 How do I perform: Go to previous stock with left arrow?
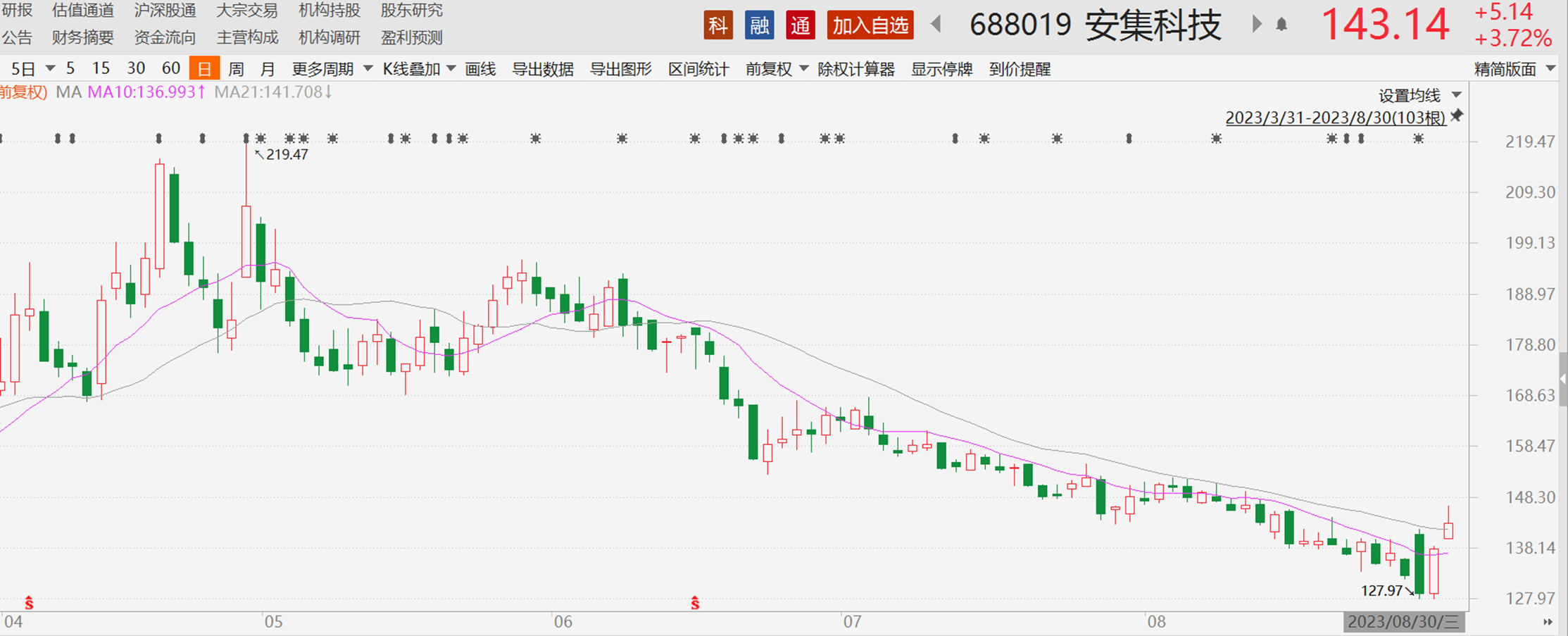pos(936,25)
